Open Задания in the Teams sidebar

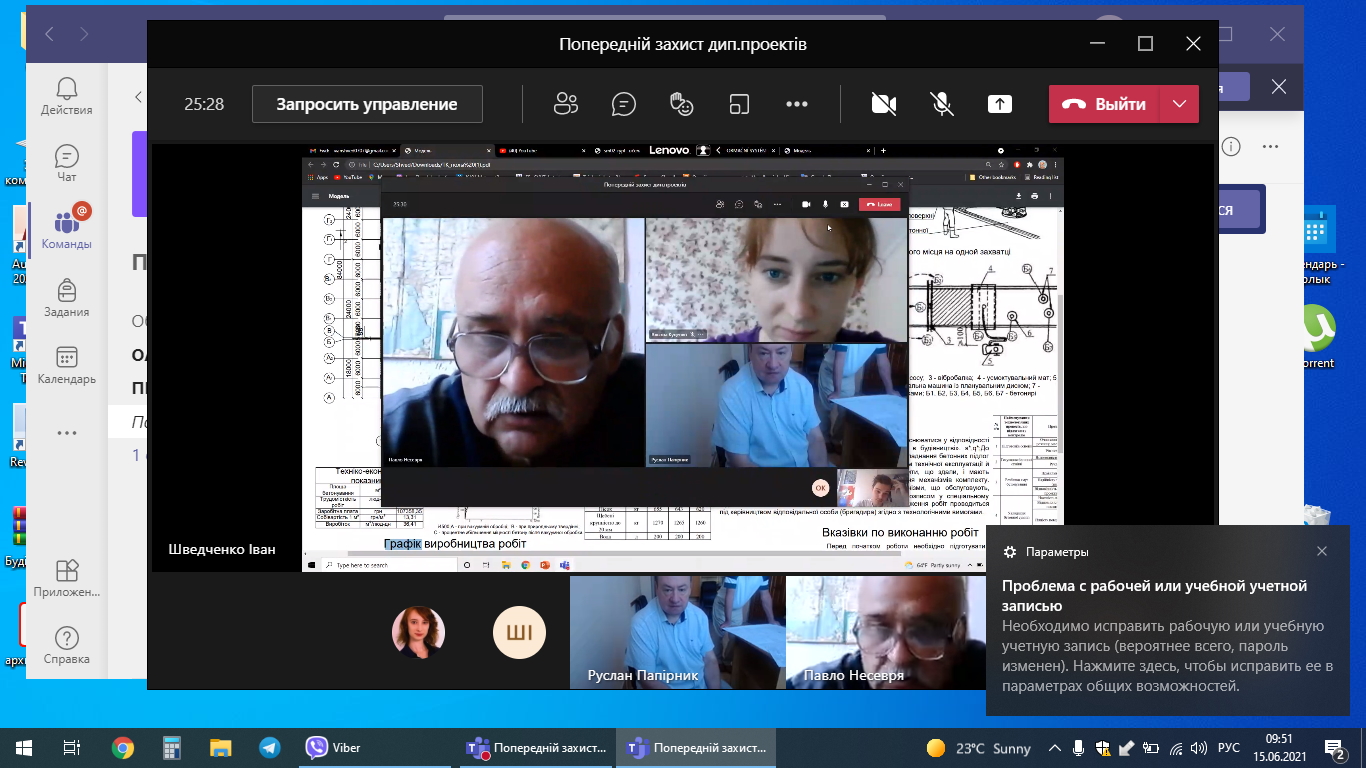tap(67, 298)
